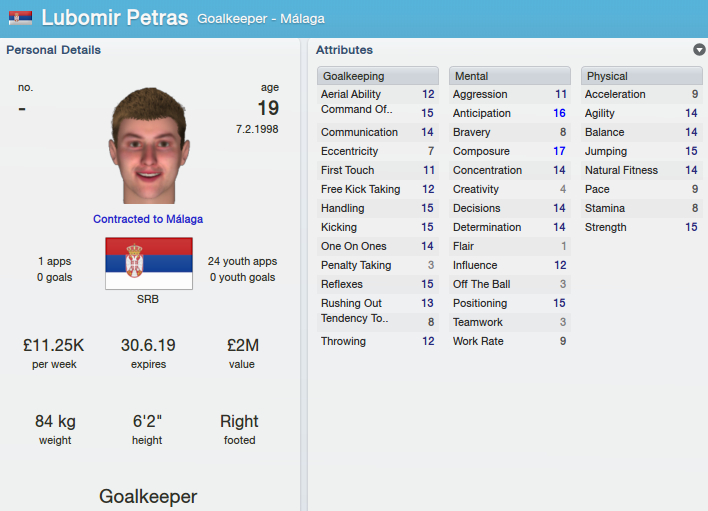Click the Serbian flag icon in header

click(20, 18)
